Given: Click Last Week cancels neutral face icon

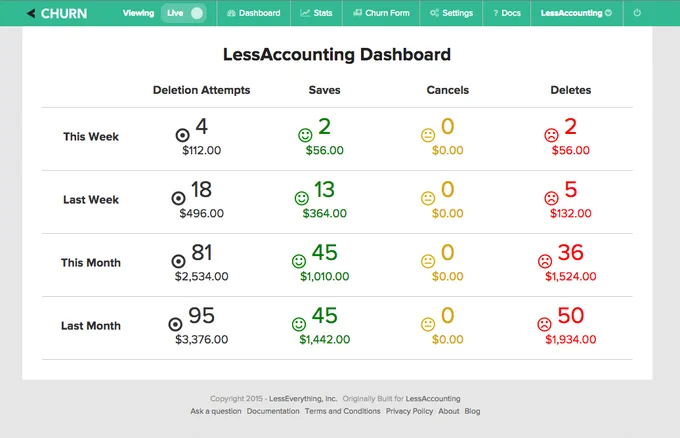Looking at the screenshot, I should click(x=428, y=198).
